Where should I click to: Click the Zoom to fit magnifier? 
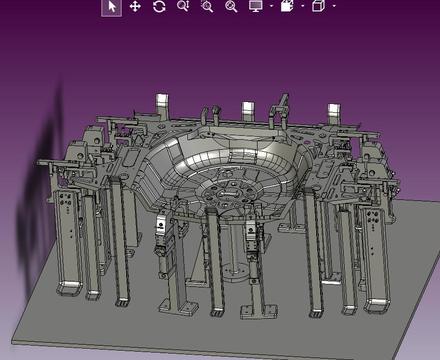tap(231, 6)
